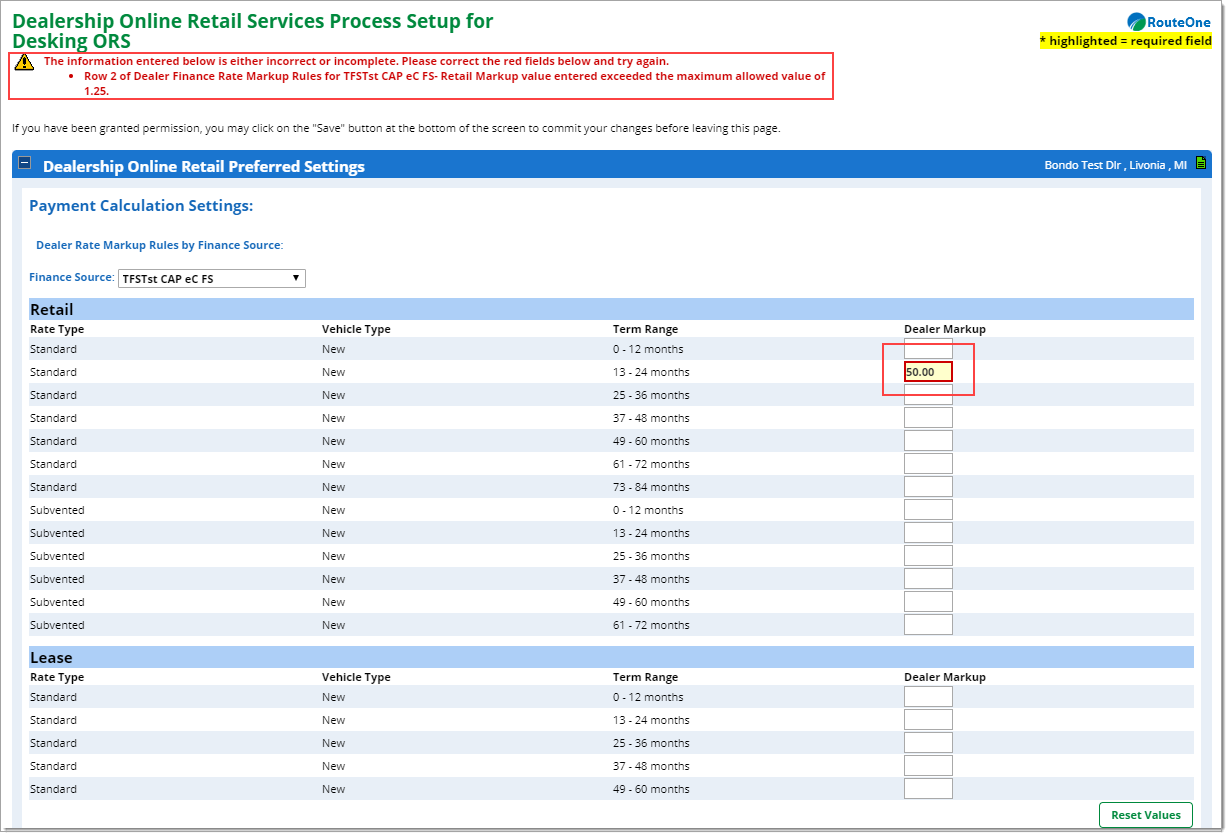Collapse the Dealership Online Retail Preferred Settings section
Viewport: 1229px width, 839px height.
[x=25, y=163]
